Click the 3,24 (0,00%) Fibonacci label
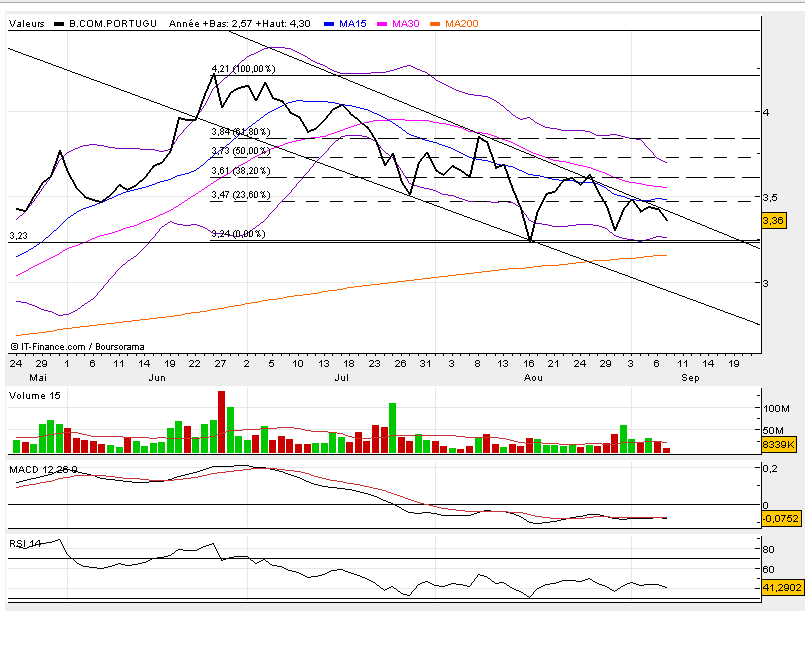Screen dimensions: 805x655 tap(238, 234)
